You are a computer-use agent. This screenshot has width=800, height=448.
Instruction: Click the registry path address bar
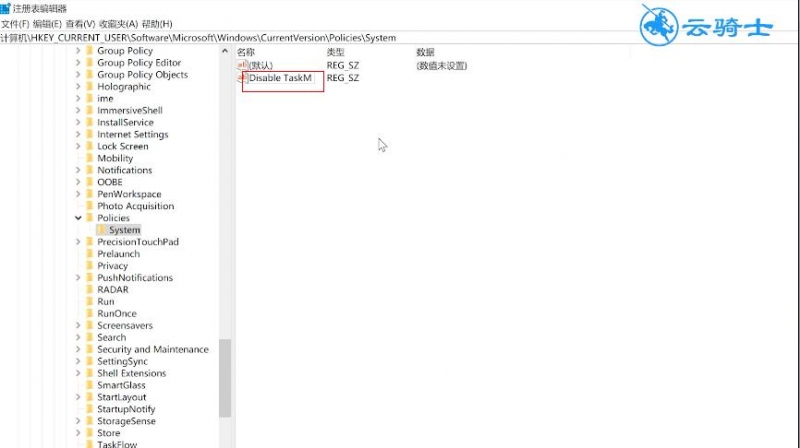coord(400,38)
